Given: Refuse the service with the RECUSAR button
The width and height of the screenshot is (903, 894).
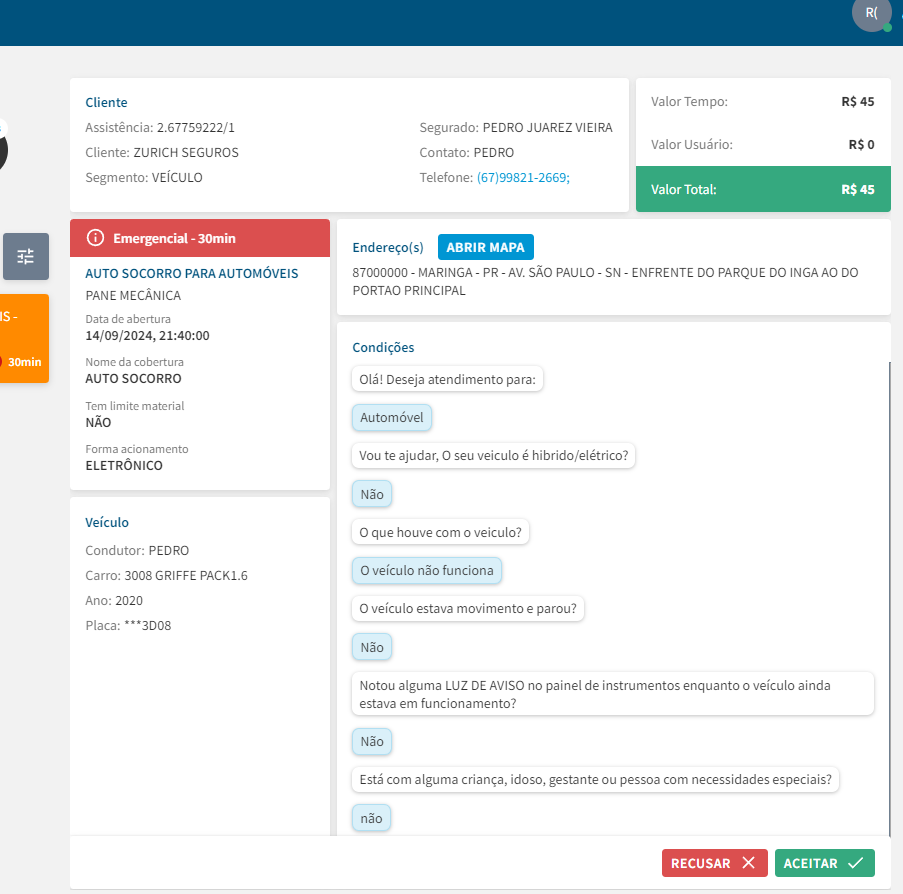Looking at the screenshot, I should coord(714,863).
